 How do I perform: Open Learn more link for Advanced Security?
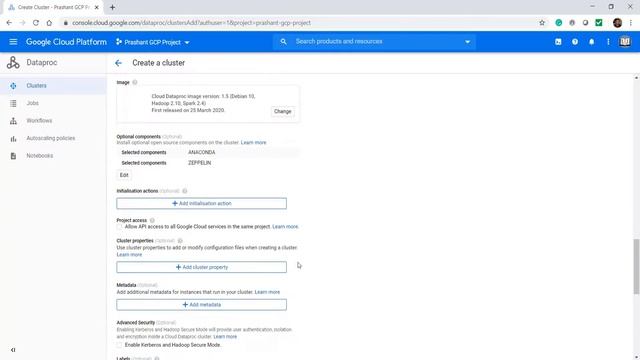(225, 337)
